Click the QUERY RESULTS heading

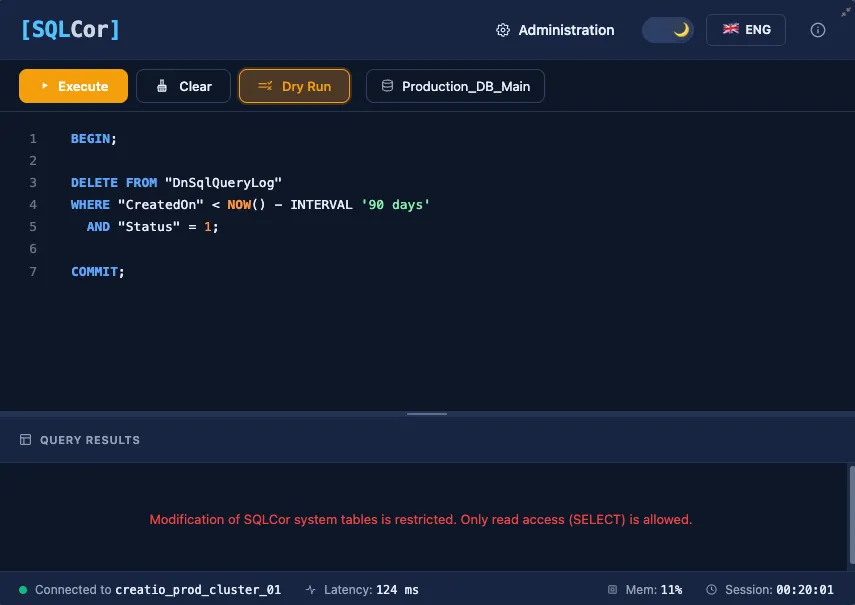click(x=90, y=440)
